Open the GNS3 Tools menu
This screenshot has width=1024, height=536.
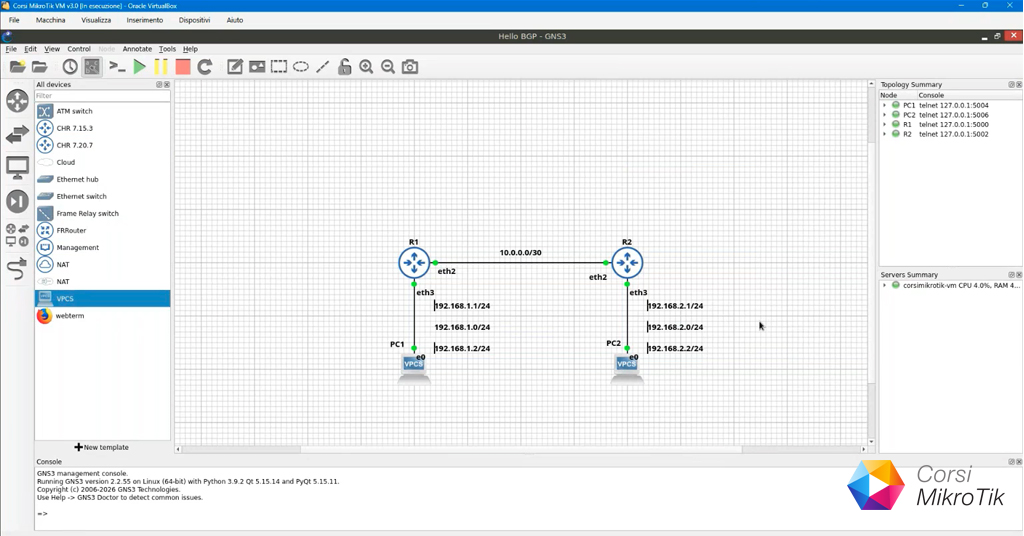click(167, 49)
